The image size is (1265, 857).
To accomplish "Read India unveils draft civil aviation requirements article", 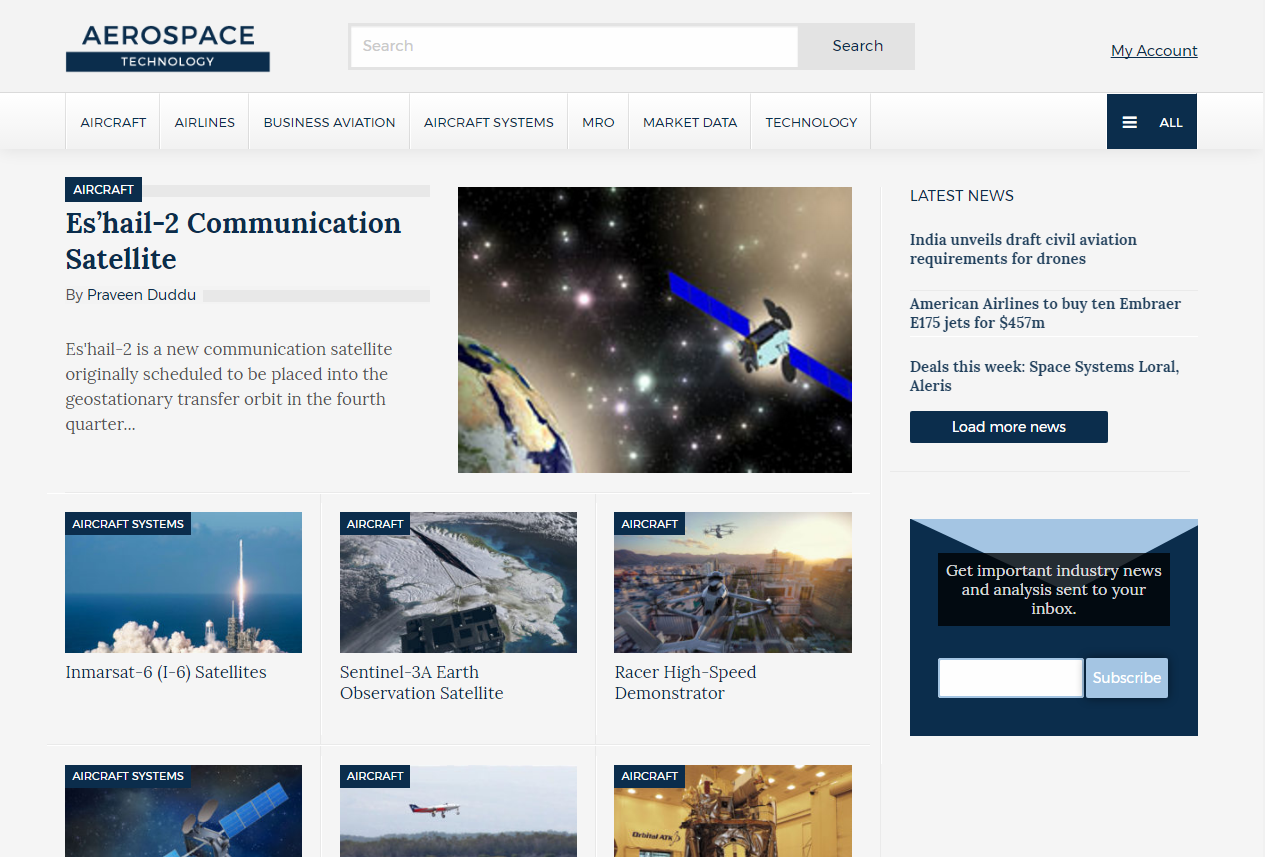I will click(x=1023, y=249).
